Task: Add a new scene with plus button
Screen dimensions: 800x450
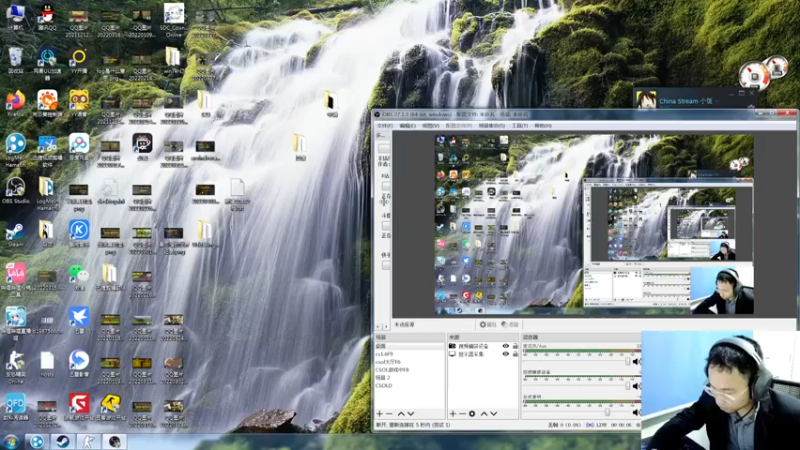Action: click(380, 414)
